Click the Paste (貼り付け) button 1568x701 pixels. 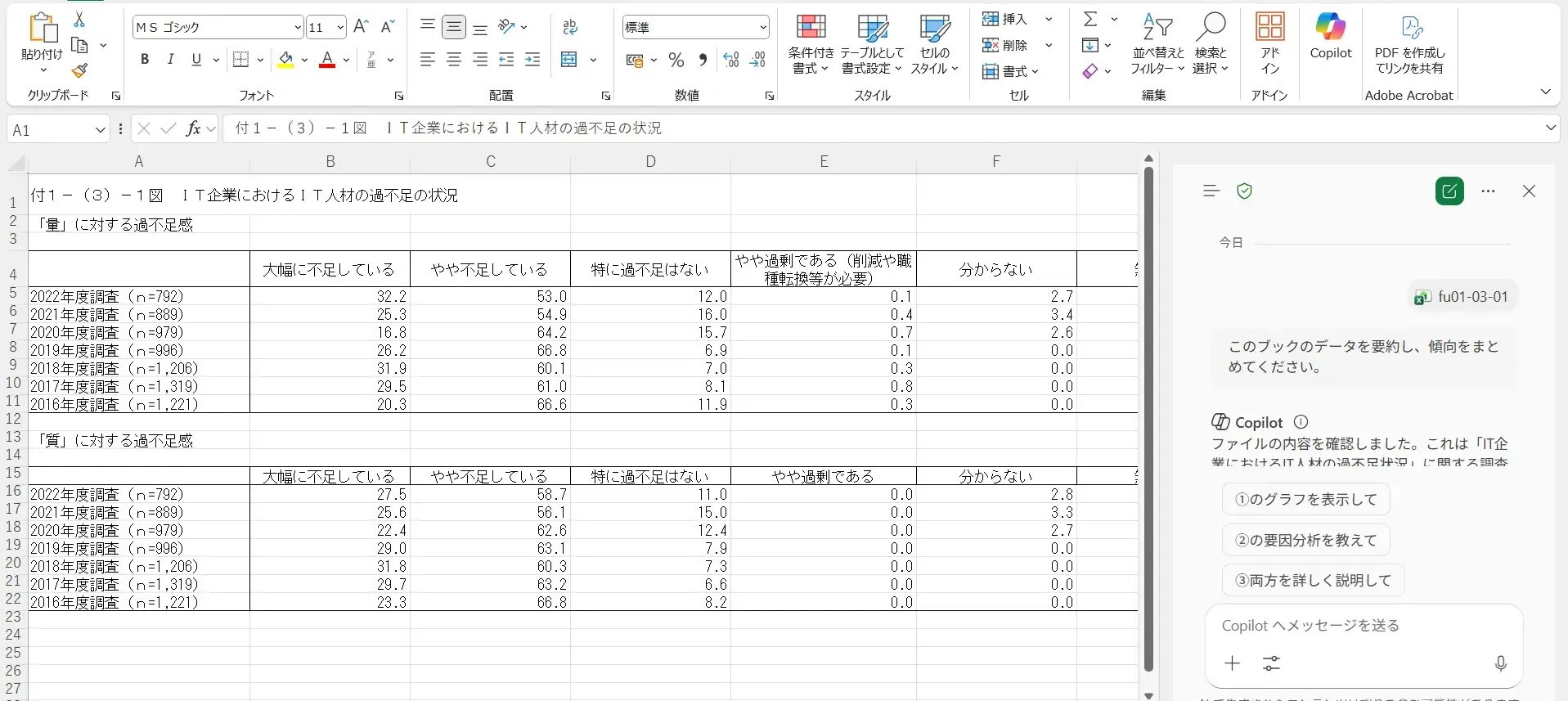coord(42,42)
